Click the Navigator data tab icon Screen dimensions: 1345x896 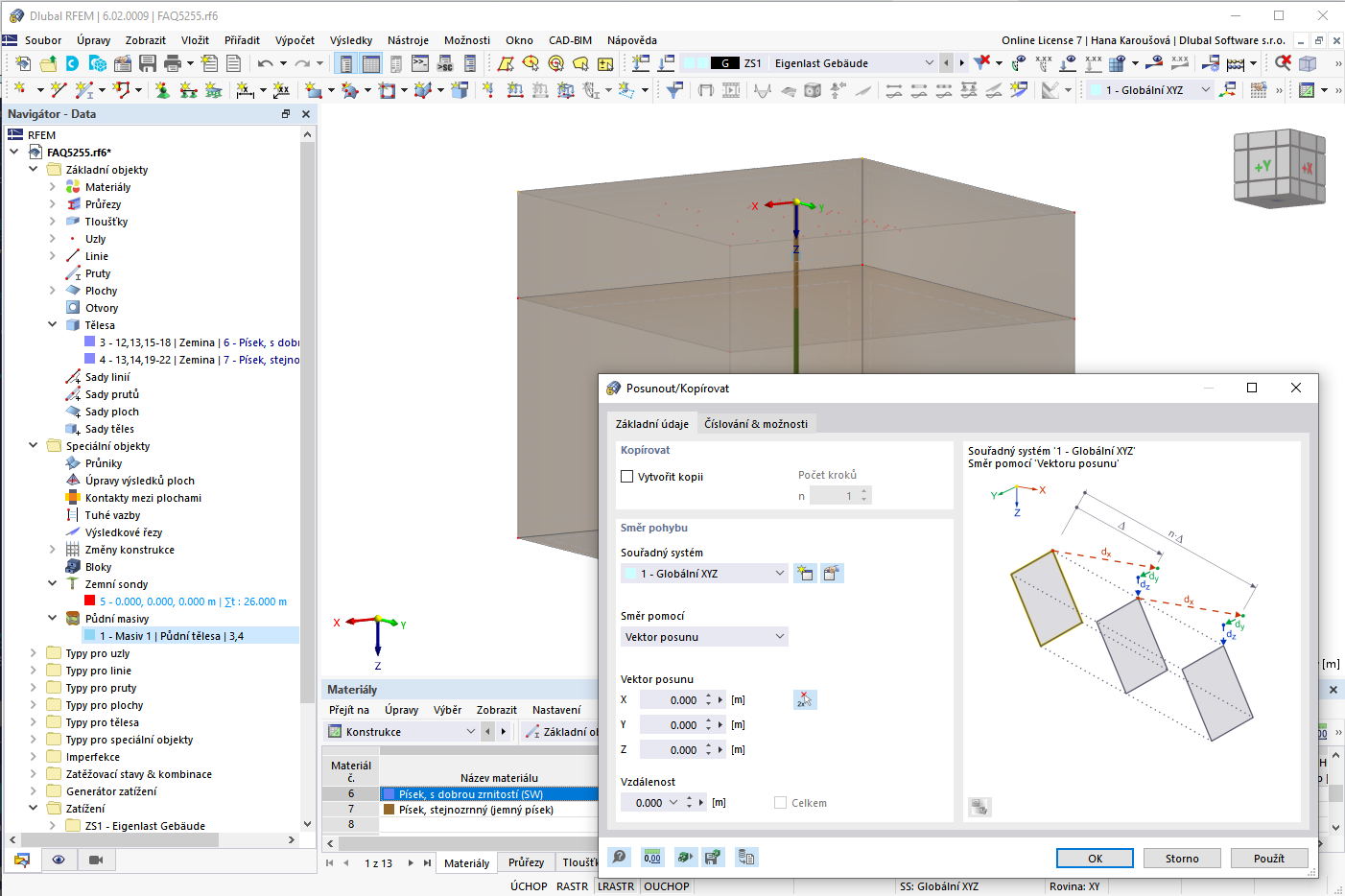(x=22, y=860)
